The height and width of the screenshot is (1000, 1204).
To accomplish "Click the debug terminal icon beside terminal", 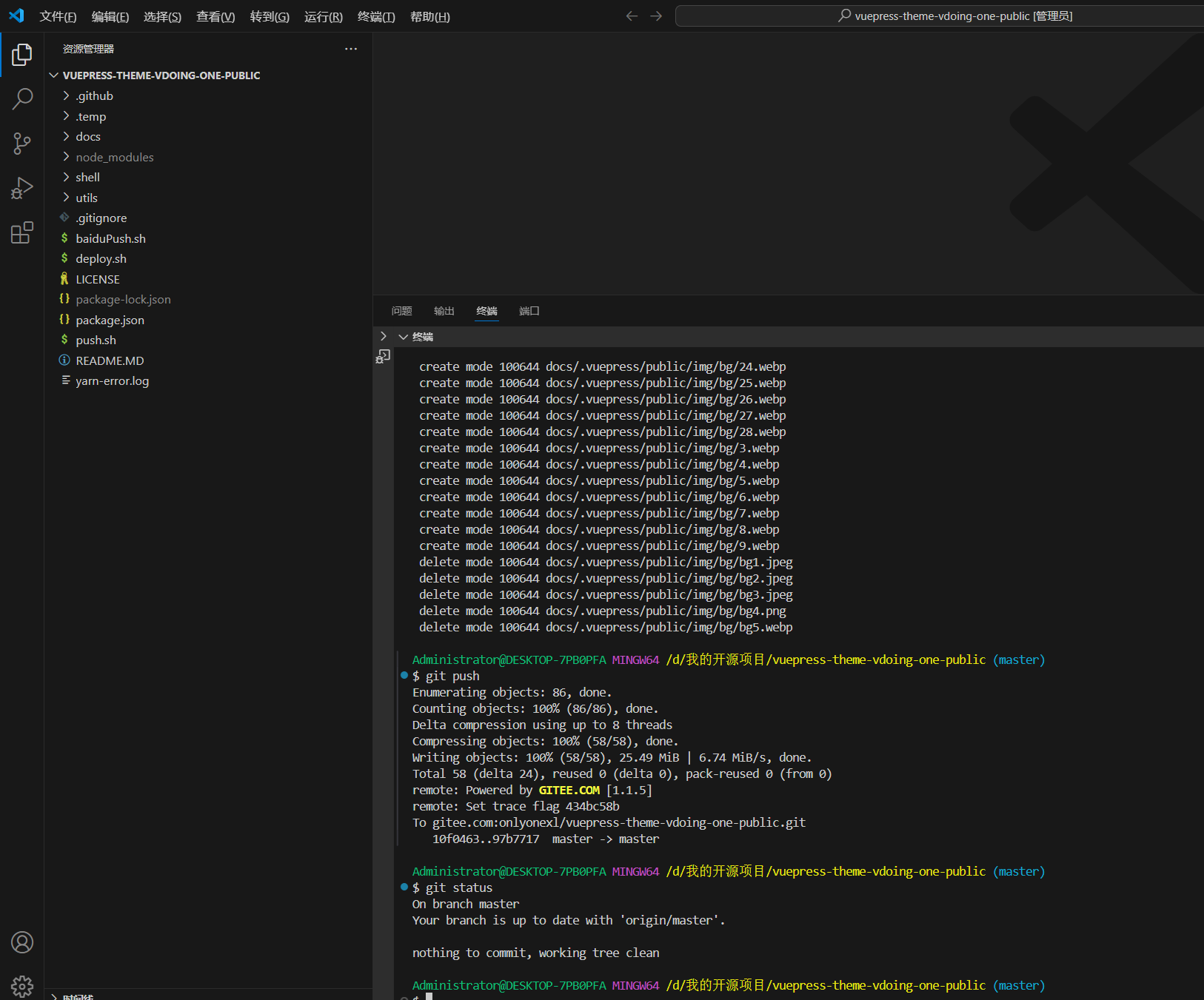I will [383, 357].
